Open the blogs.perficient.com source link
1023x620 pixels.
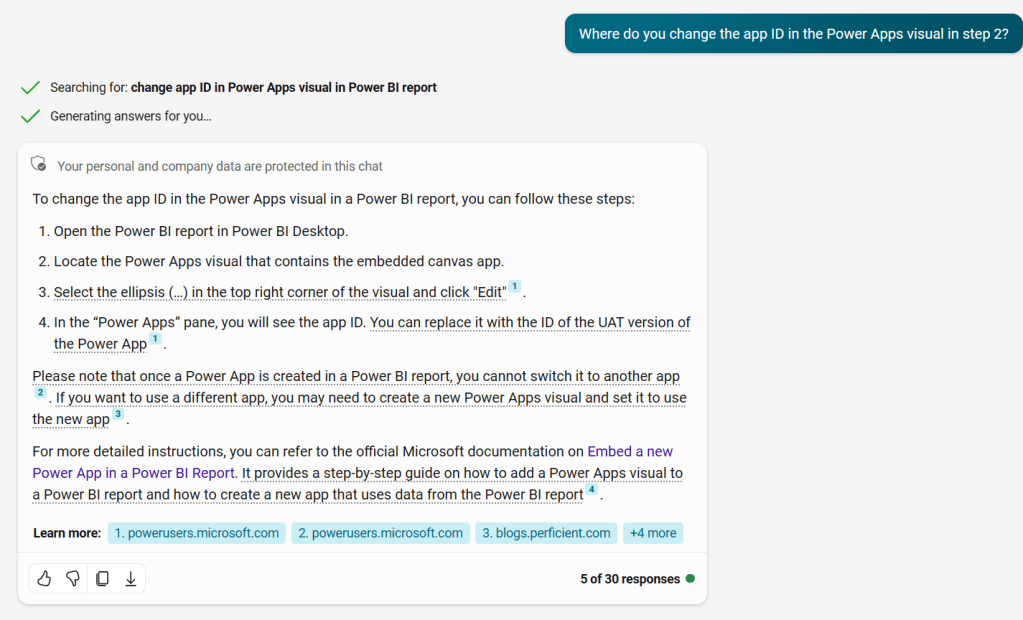coord(546,533)
